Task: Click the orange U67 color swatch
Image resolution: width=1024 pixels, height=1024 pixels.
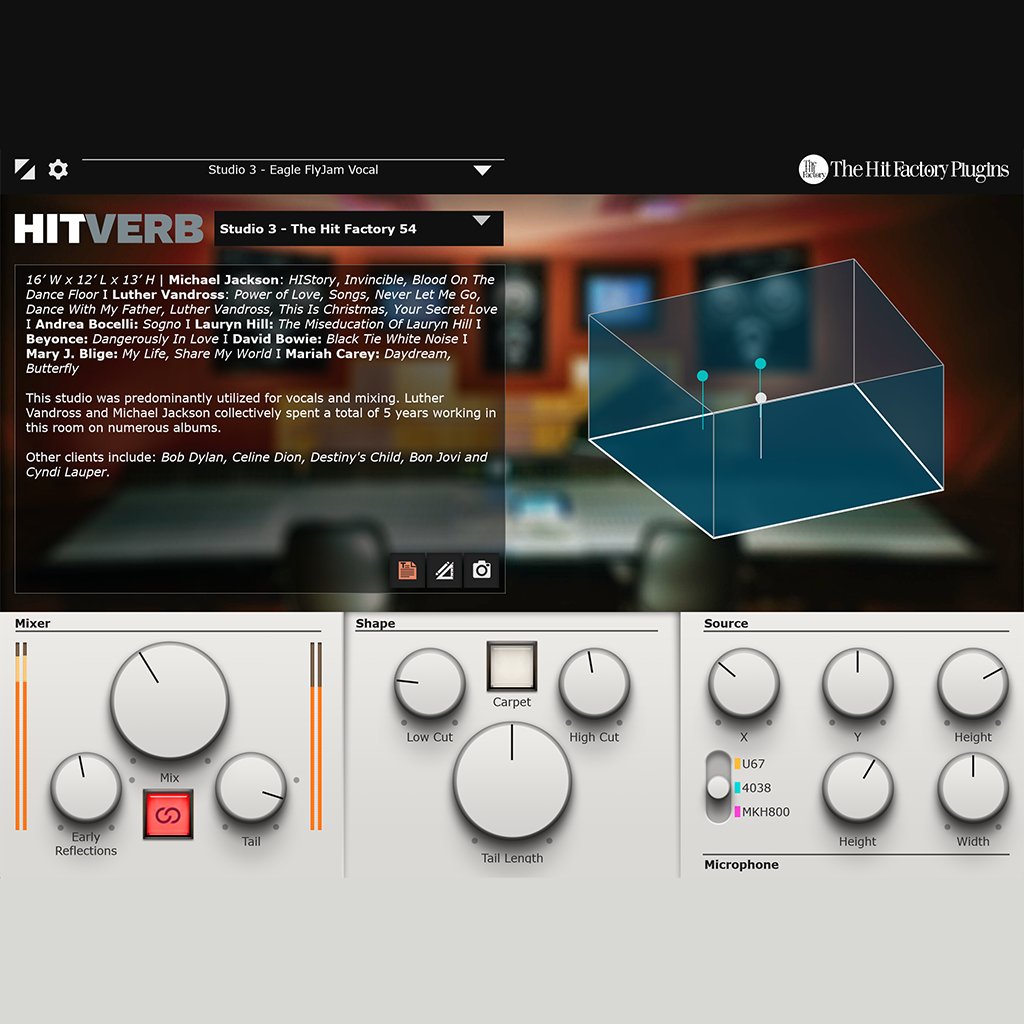Action: pyautogui.click(x=737, y=763)
